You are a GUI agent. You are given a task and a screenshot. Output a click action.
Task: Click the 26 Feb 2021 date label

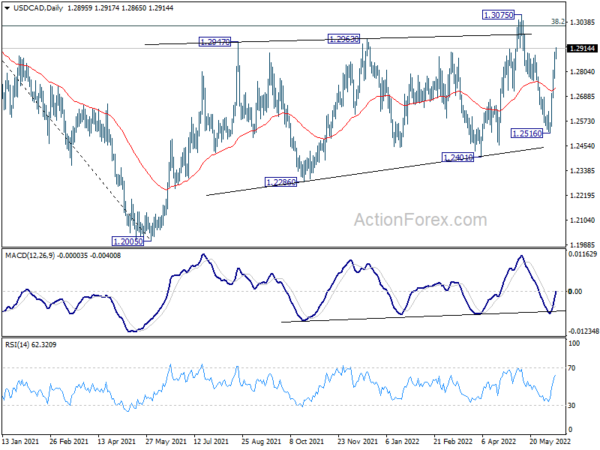click(x=68, y=442)
